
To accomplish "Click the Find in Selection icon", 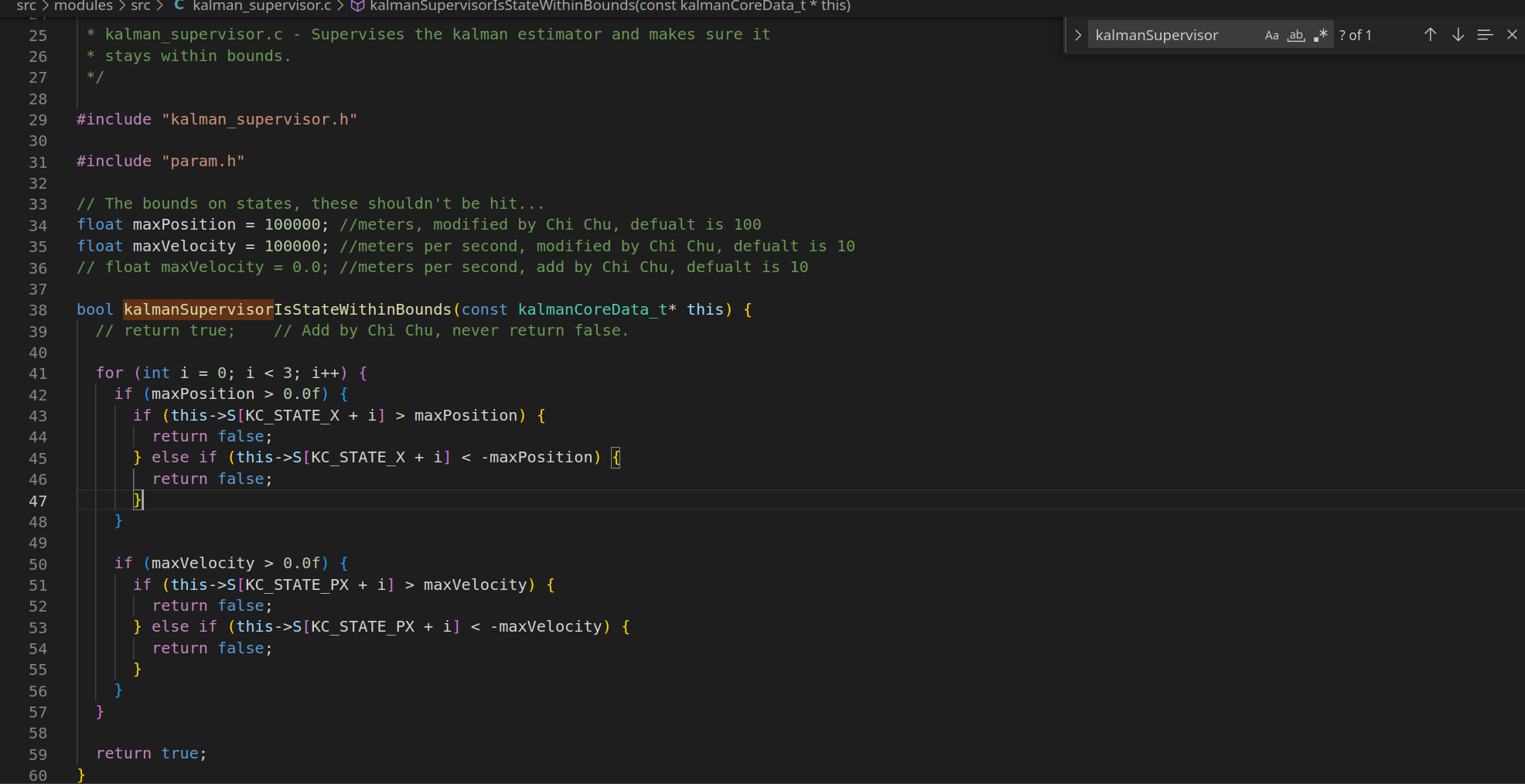I will coord(1484,35).
